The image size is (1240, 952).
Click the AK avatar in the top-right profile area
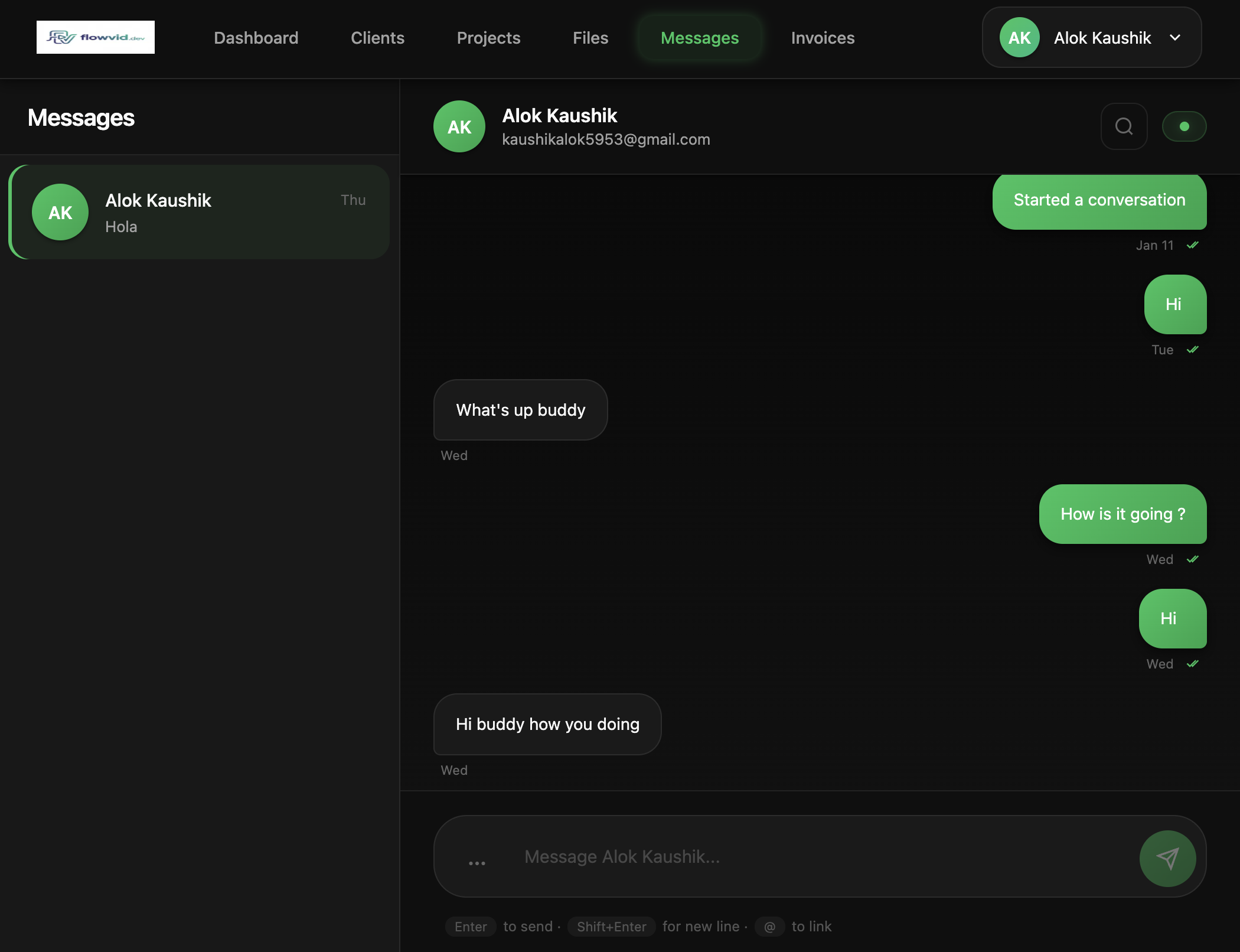[x=1019, y=37]
